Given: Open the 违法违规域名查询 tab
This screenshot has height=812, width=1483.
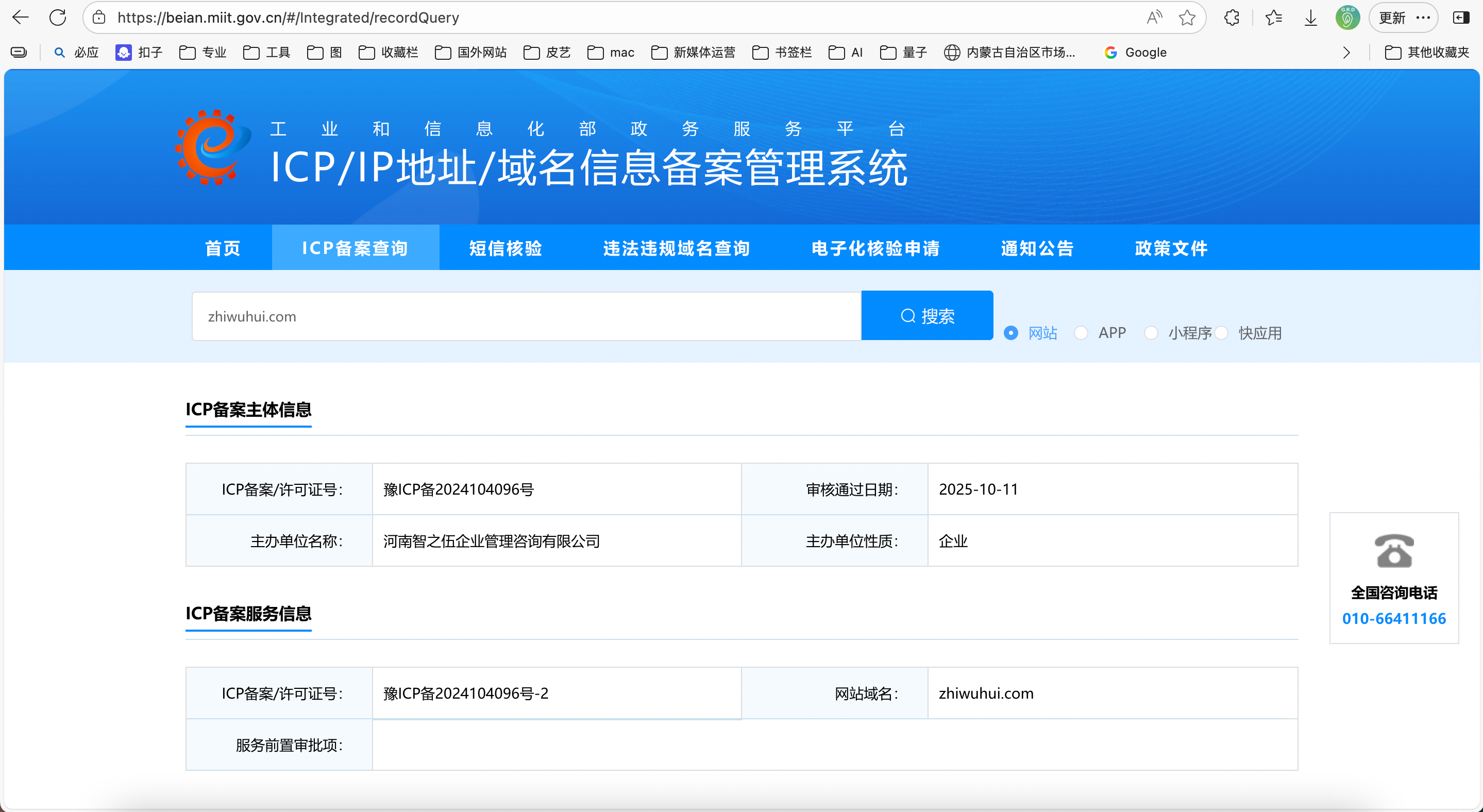Looking at the screenshot, I should pos(676,248).
